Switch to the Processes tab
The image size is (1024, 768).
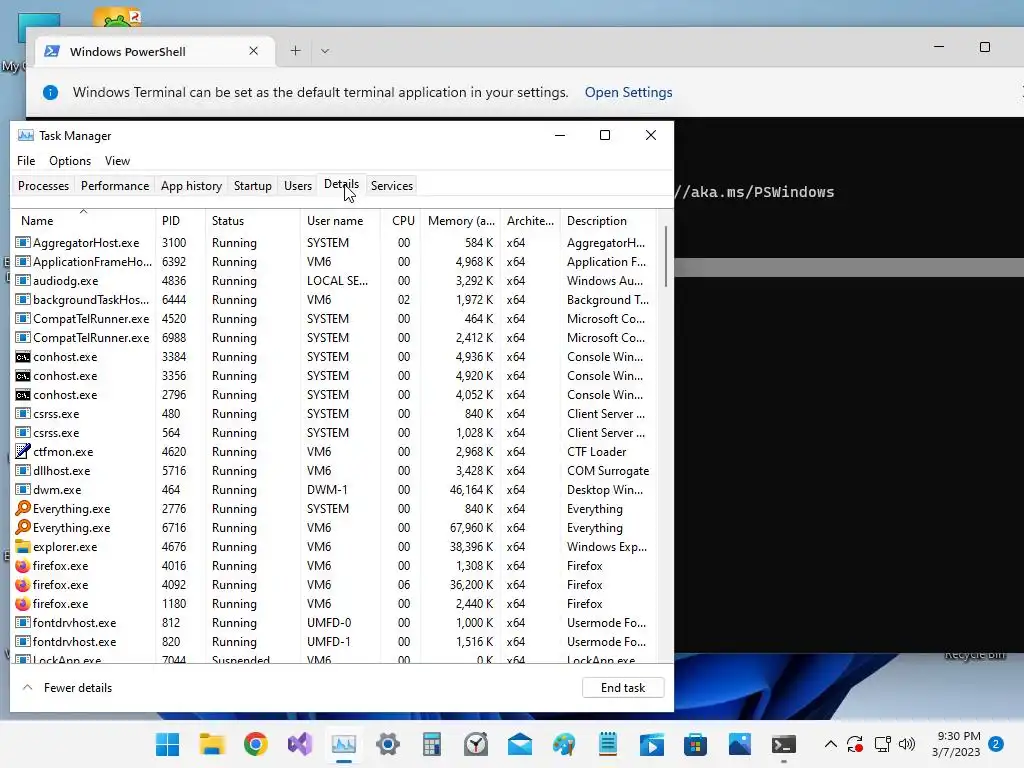coord(43,185)
